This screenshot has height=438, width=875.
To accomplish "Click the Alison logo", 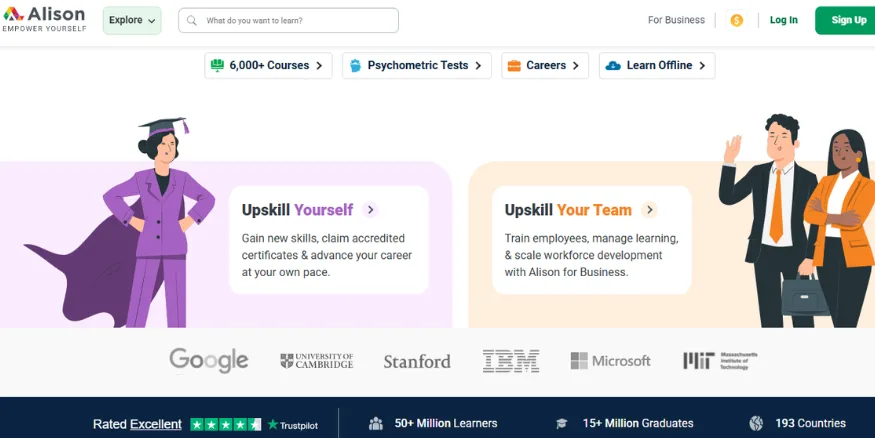I will click(45, 20).
